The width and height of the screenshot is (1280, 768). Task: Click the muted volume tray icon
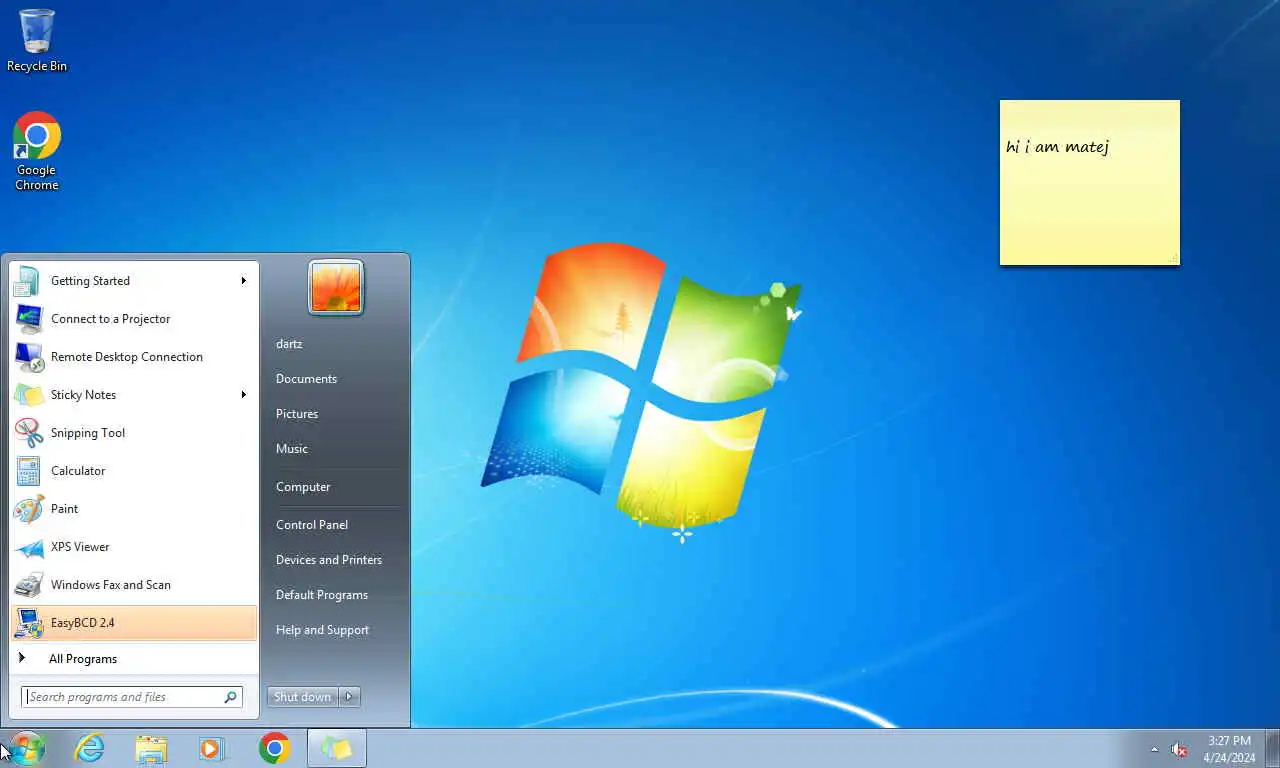tap(1180, 749)
